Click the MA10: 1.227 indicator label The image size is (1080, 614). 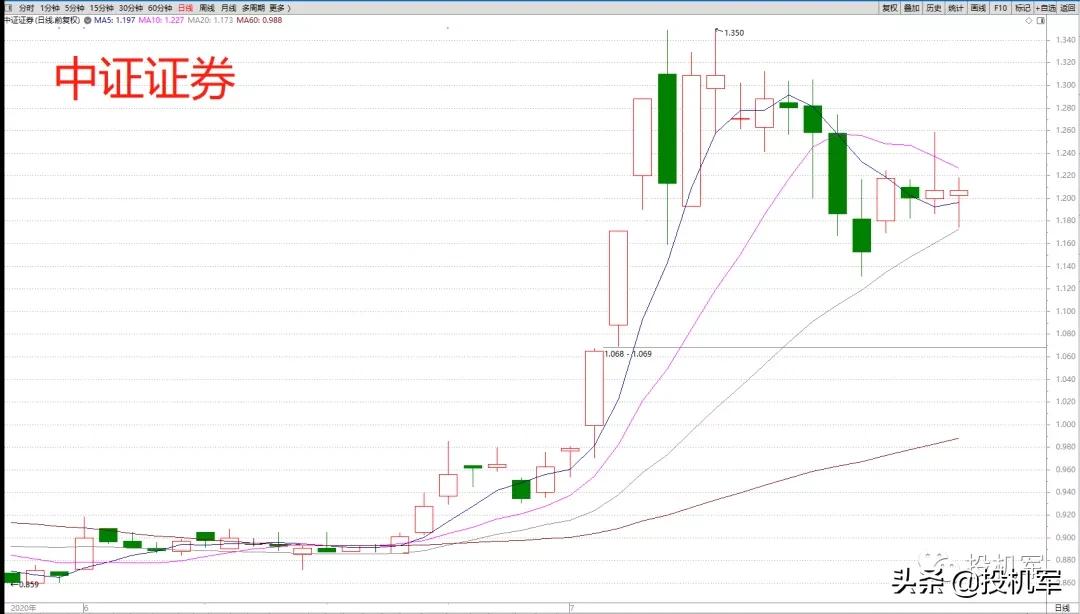click(161, 20)
